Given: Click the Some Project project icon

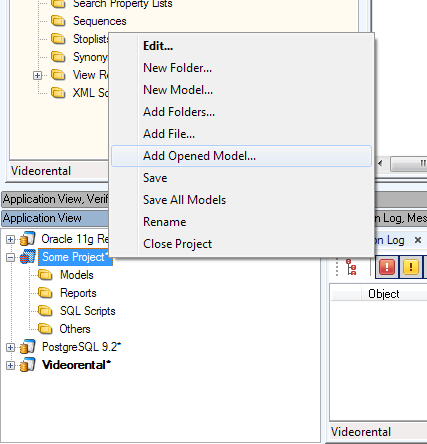Looking at the screenshot, I should [28, 257].
